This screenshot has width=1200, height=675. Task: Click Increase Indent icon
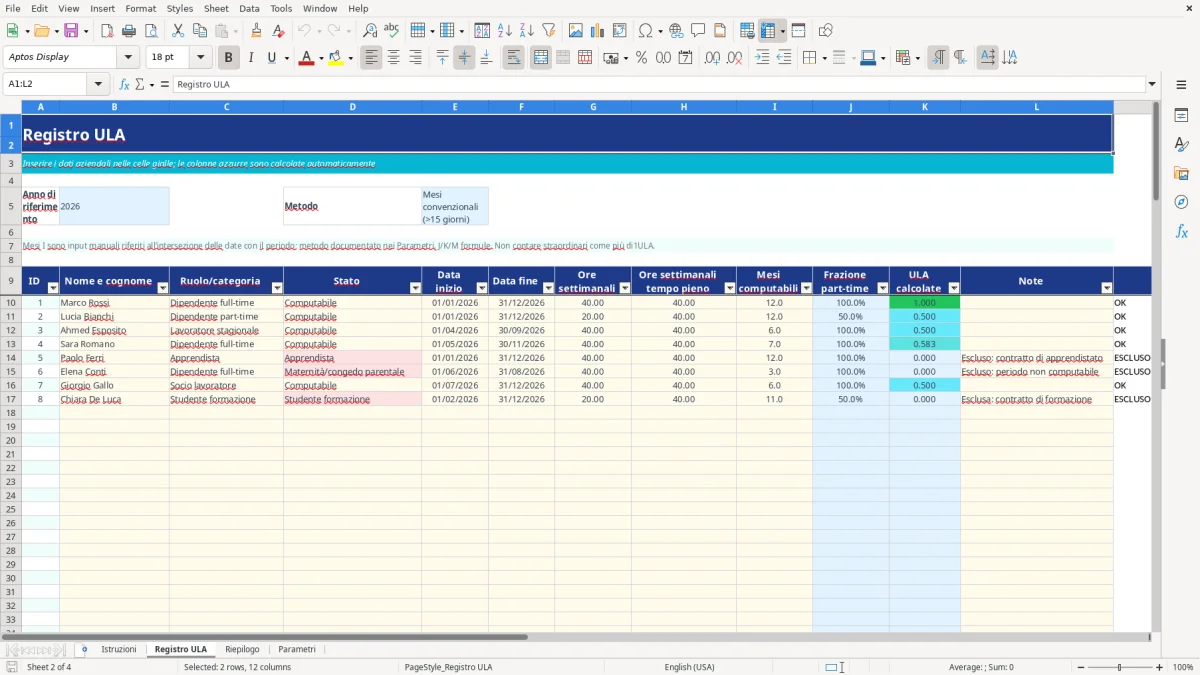[x=763, y=58]
